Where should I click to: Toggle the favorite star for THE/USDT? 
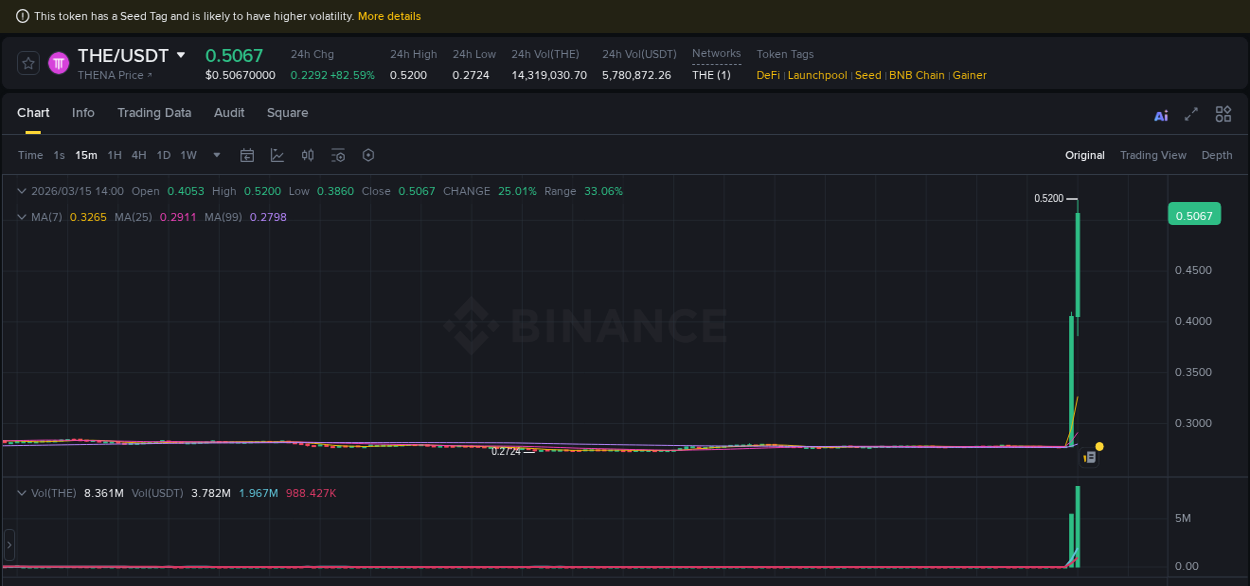click(x=27, y=62)
